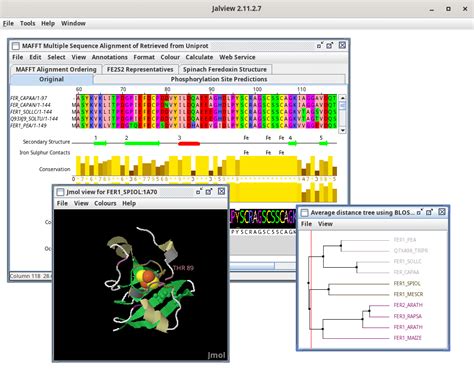Switch to Spinach Feredoxin Structure tab

click(225, 69)
